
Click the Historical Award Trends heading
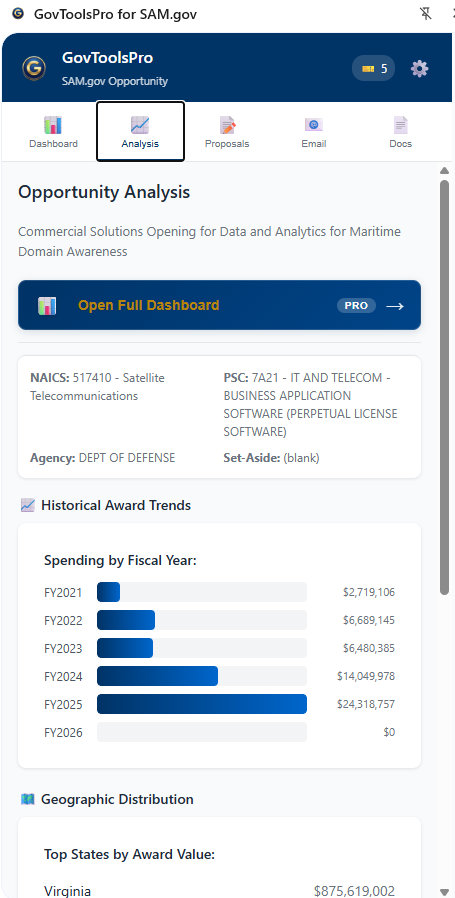point(116,505)
